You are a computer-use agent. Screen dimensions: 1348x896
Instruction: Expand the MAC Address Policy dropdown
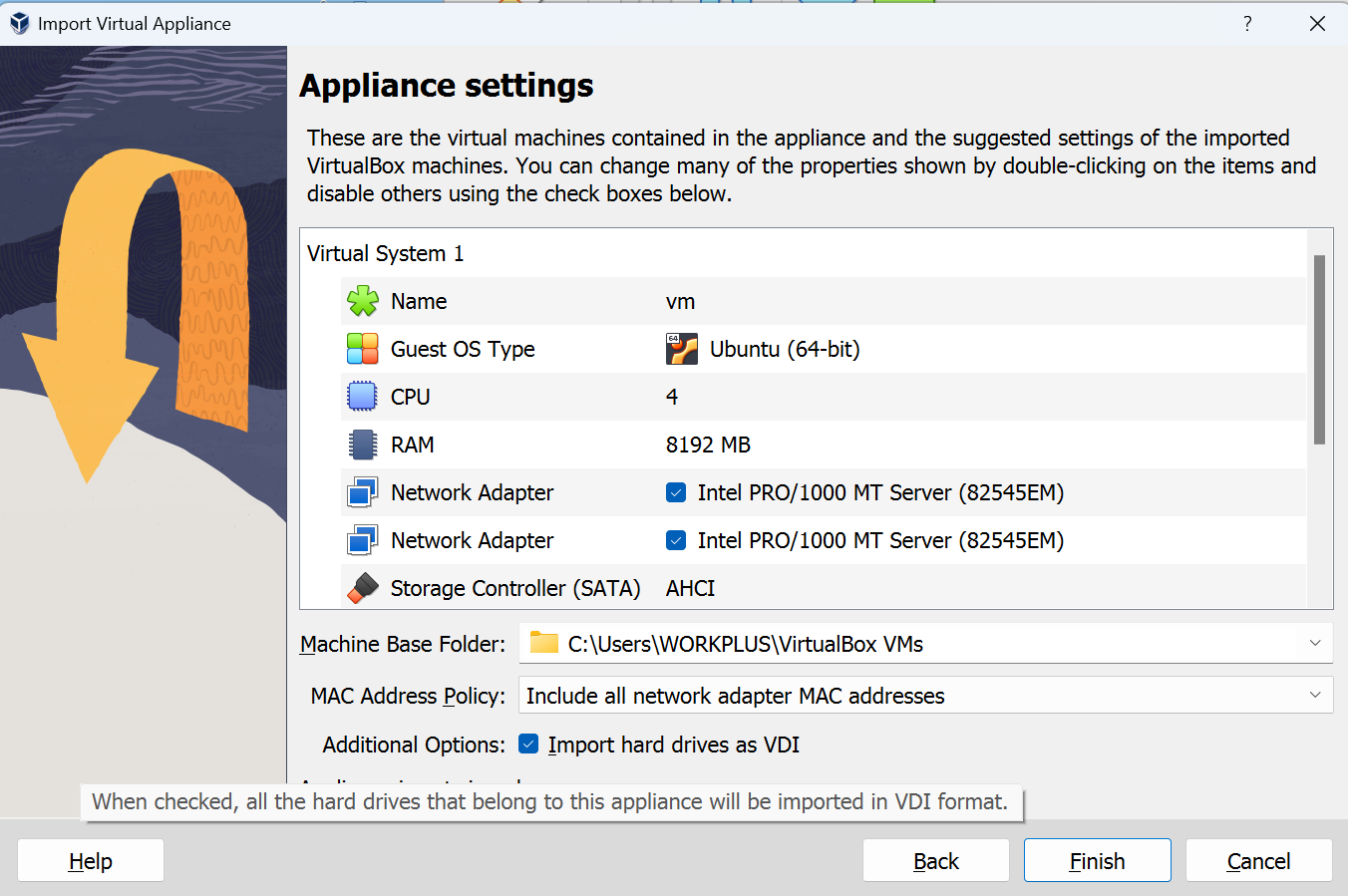1315,695
